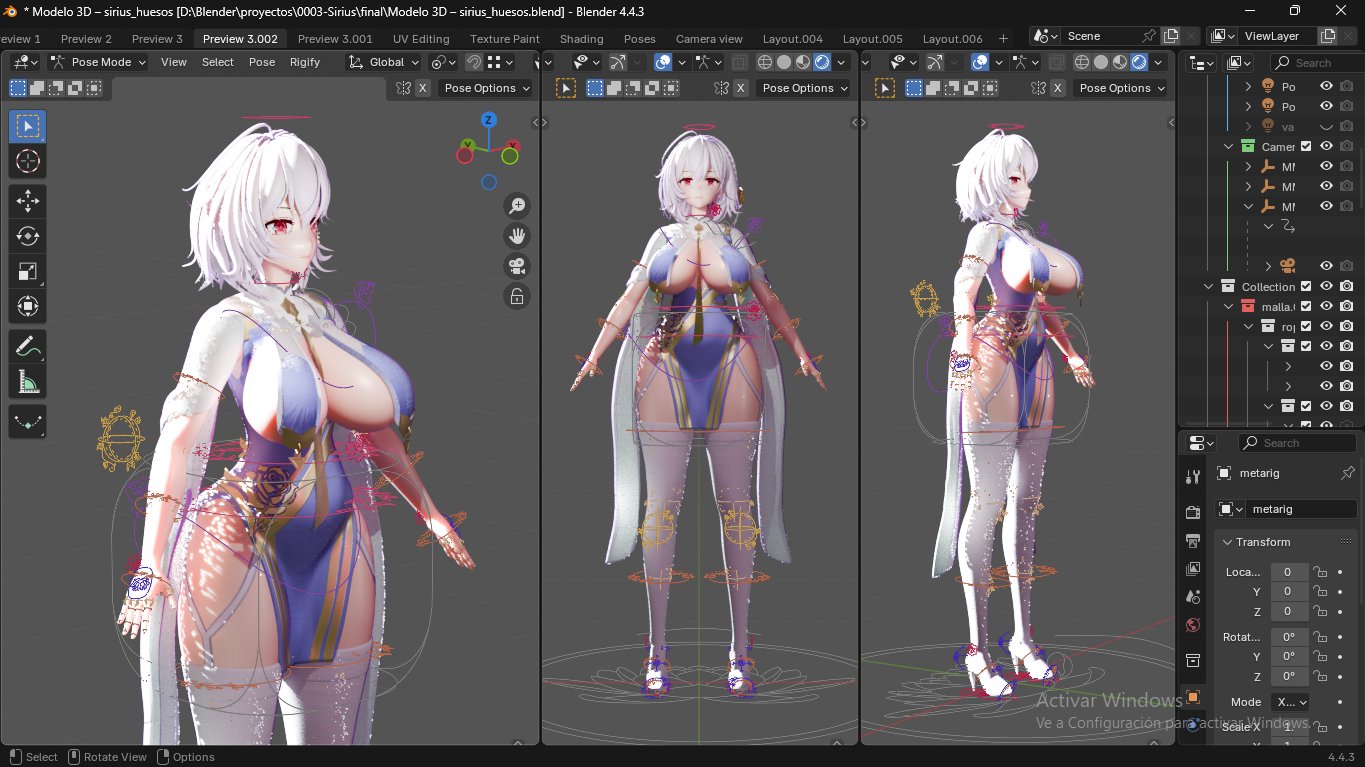The height and width of the screenshot is (767, 1365).
Task: Click the hand pan viewport gizmo
Action: click(517, 236)
